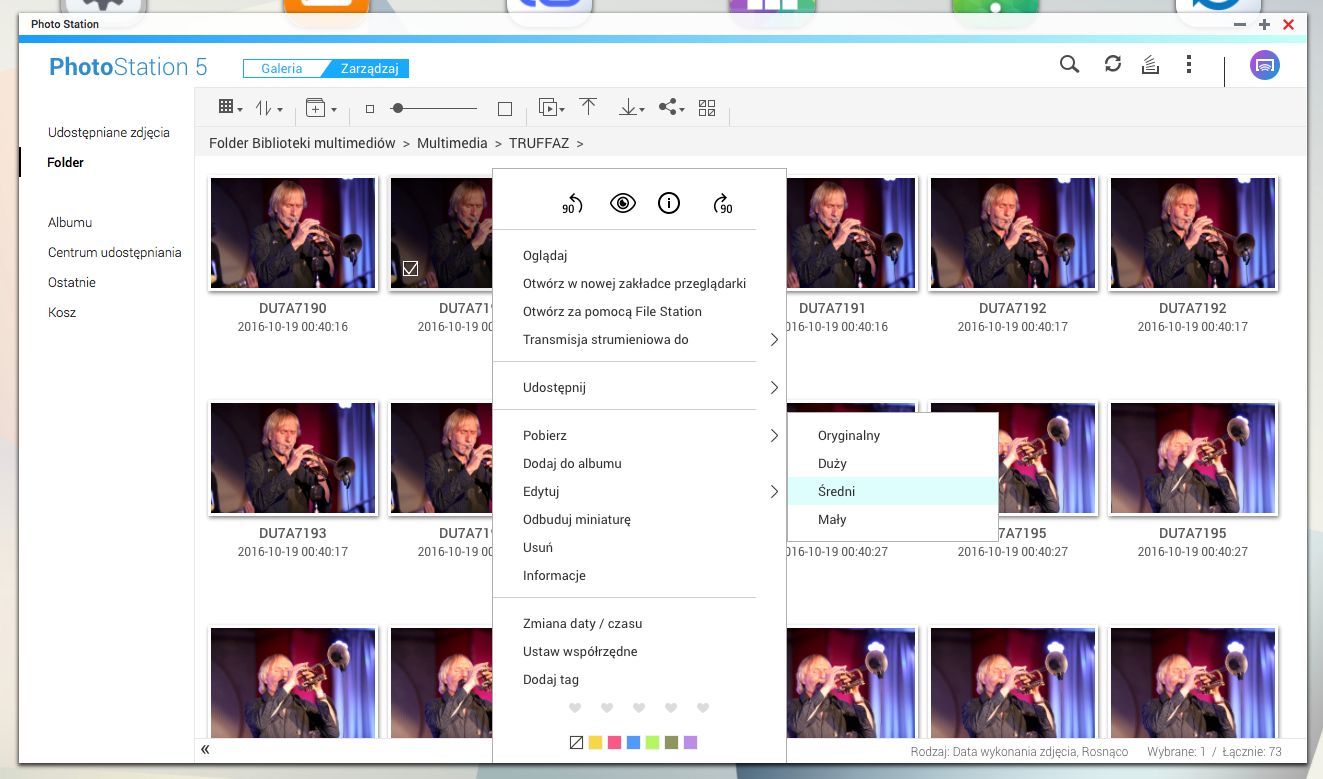Open the info icon in context menu
1323x779 pixels.
(x=669, y=204)
